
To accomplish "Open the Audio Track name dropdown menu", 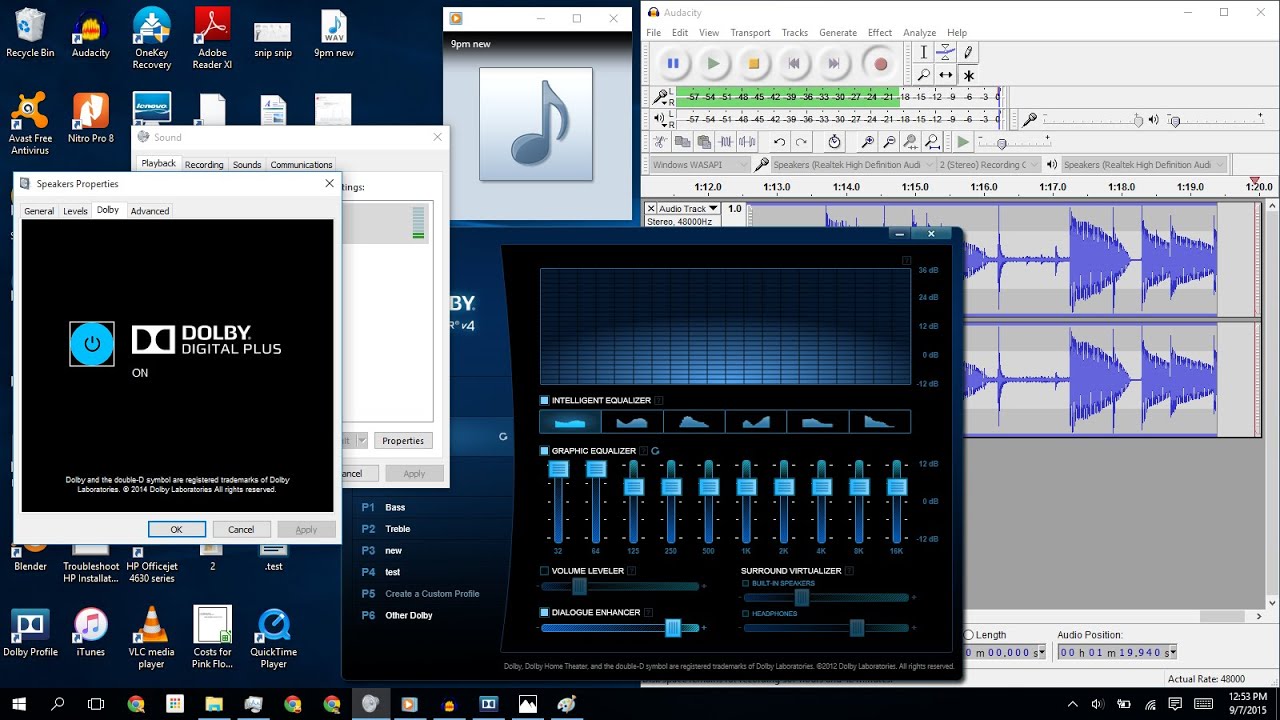I will 689,209.
